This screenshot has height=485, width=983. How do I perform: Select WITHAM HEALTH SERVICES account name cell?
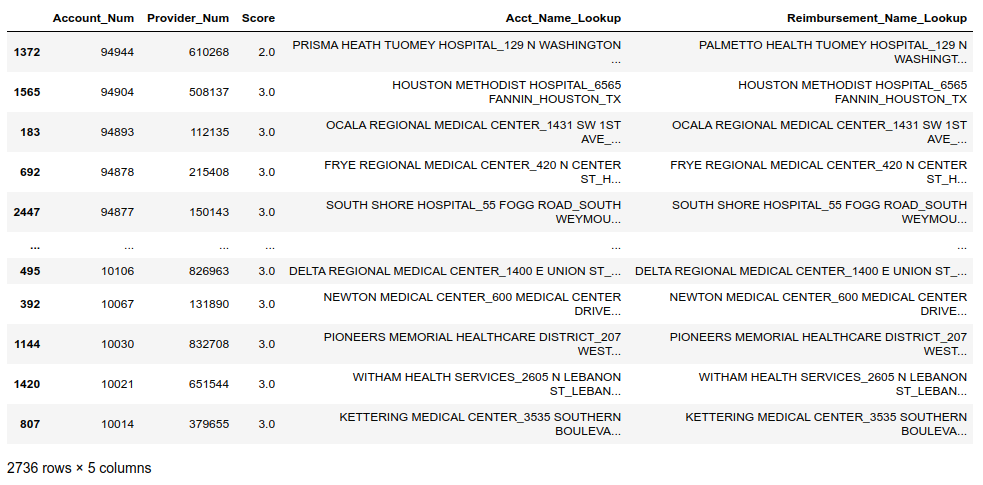(x=486, y=384)
